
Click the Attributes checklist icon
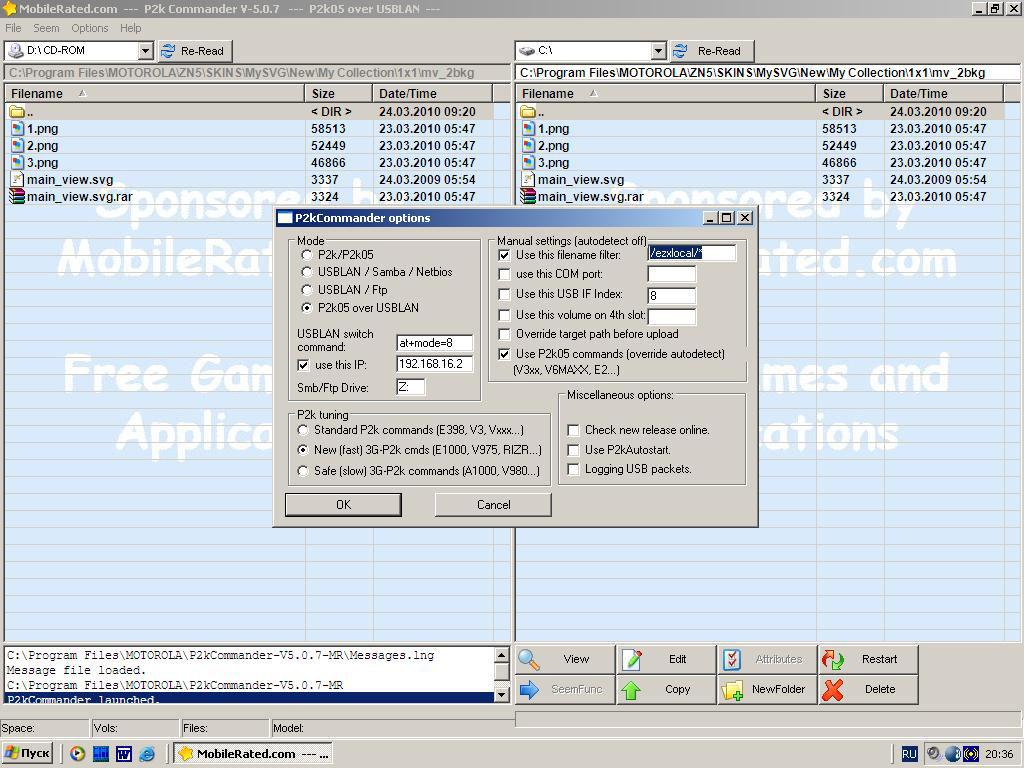tap(732, 660)
